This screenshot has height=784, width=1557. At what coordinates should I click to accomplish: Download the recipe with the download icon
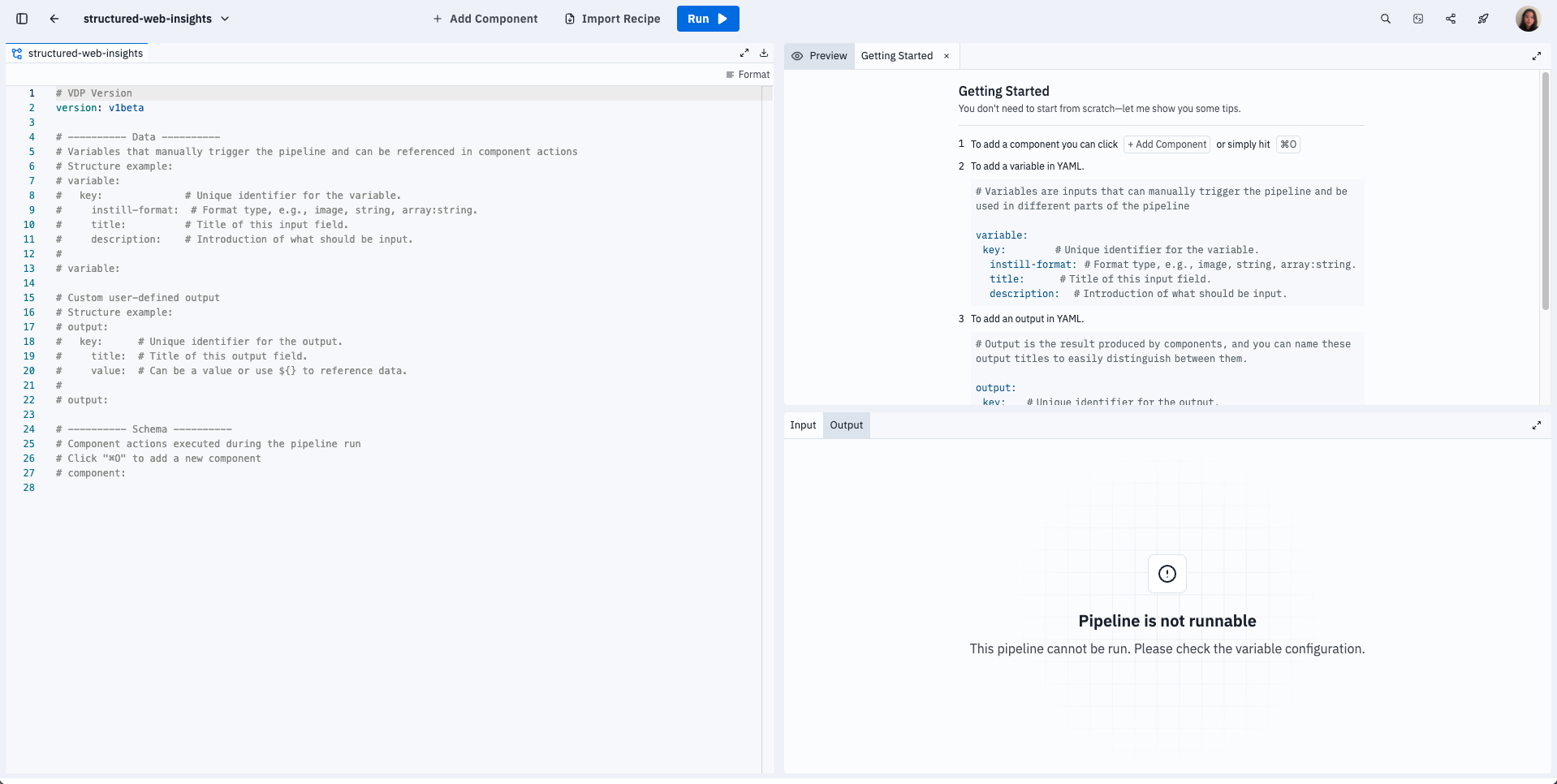(764, 53)
